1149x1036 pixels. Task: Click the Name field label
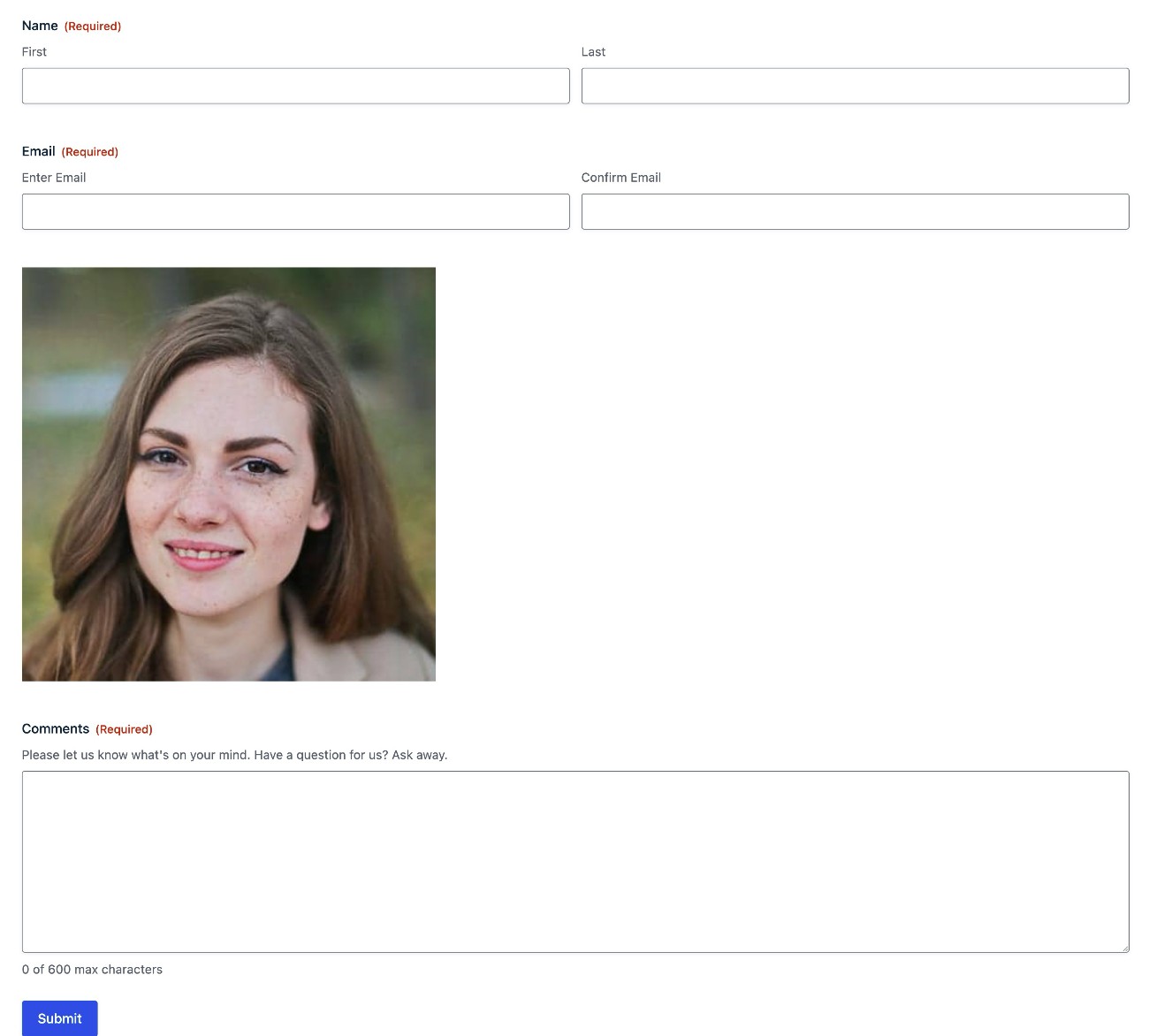point(40,26)
